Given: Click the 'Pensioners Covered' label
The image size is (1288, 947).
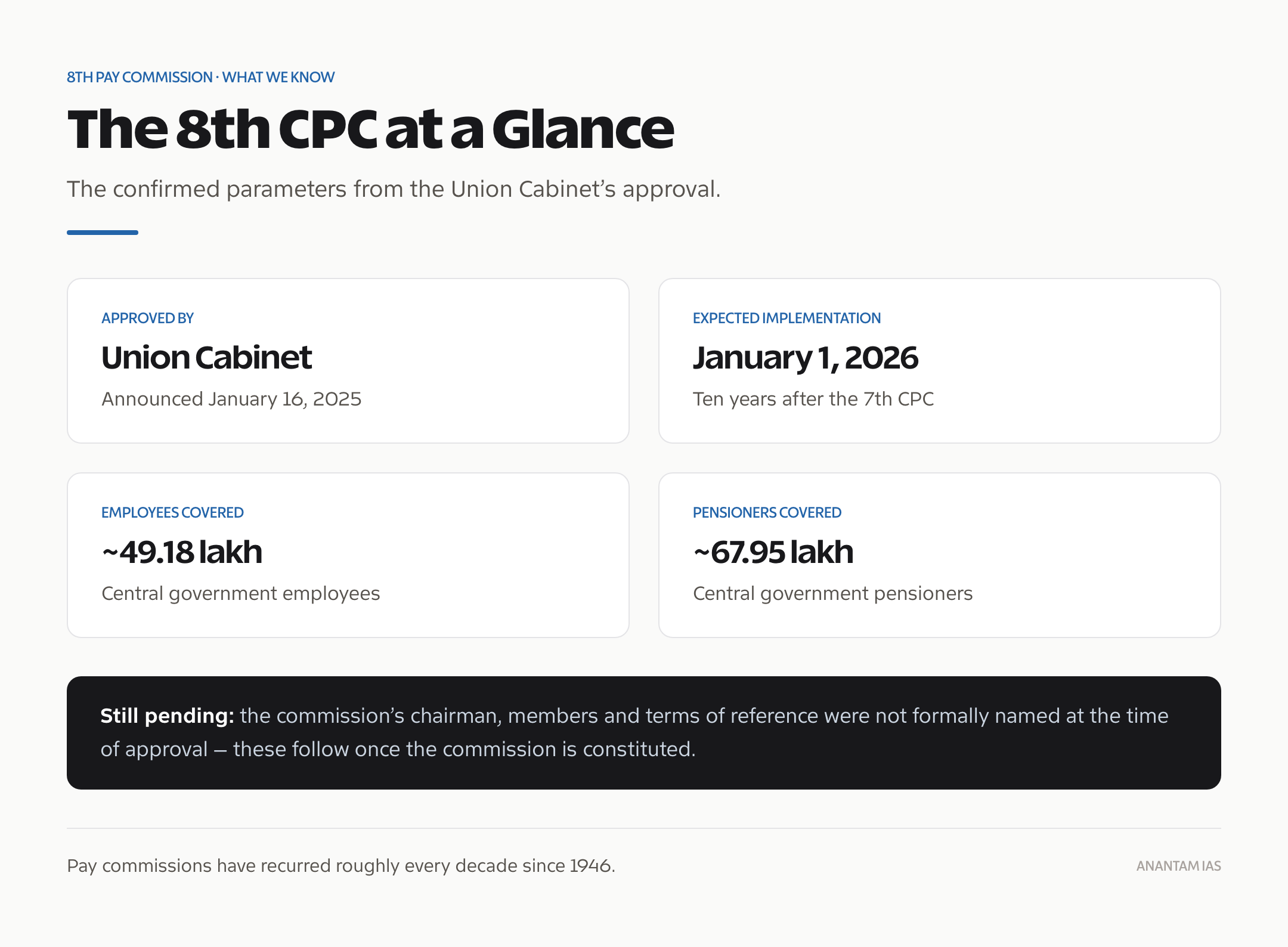Looking at the screenshot, I should [767, 513].
